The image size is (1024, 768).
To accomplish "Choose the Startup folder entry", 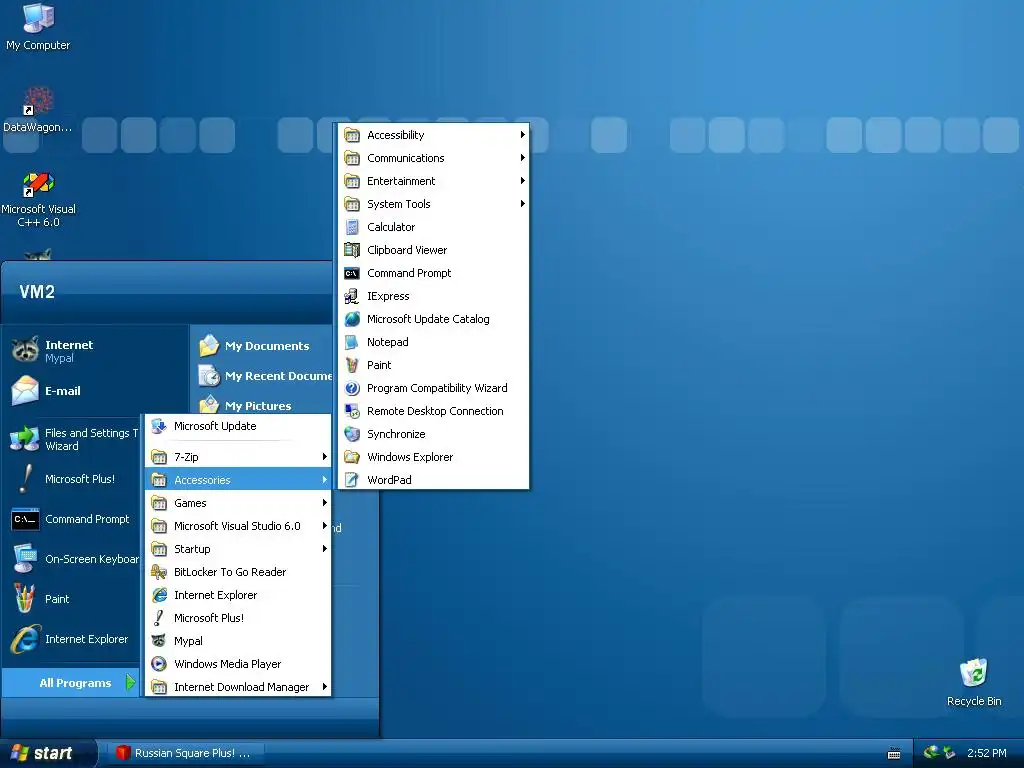I will (x=238, y=549).
